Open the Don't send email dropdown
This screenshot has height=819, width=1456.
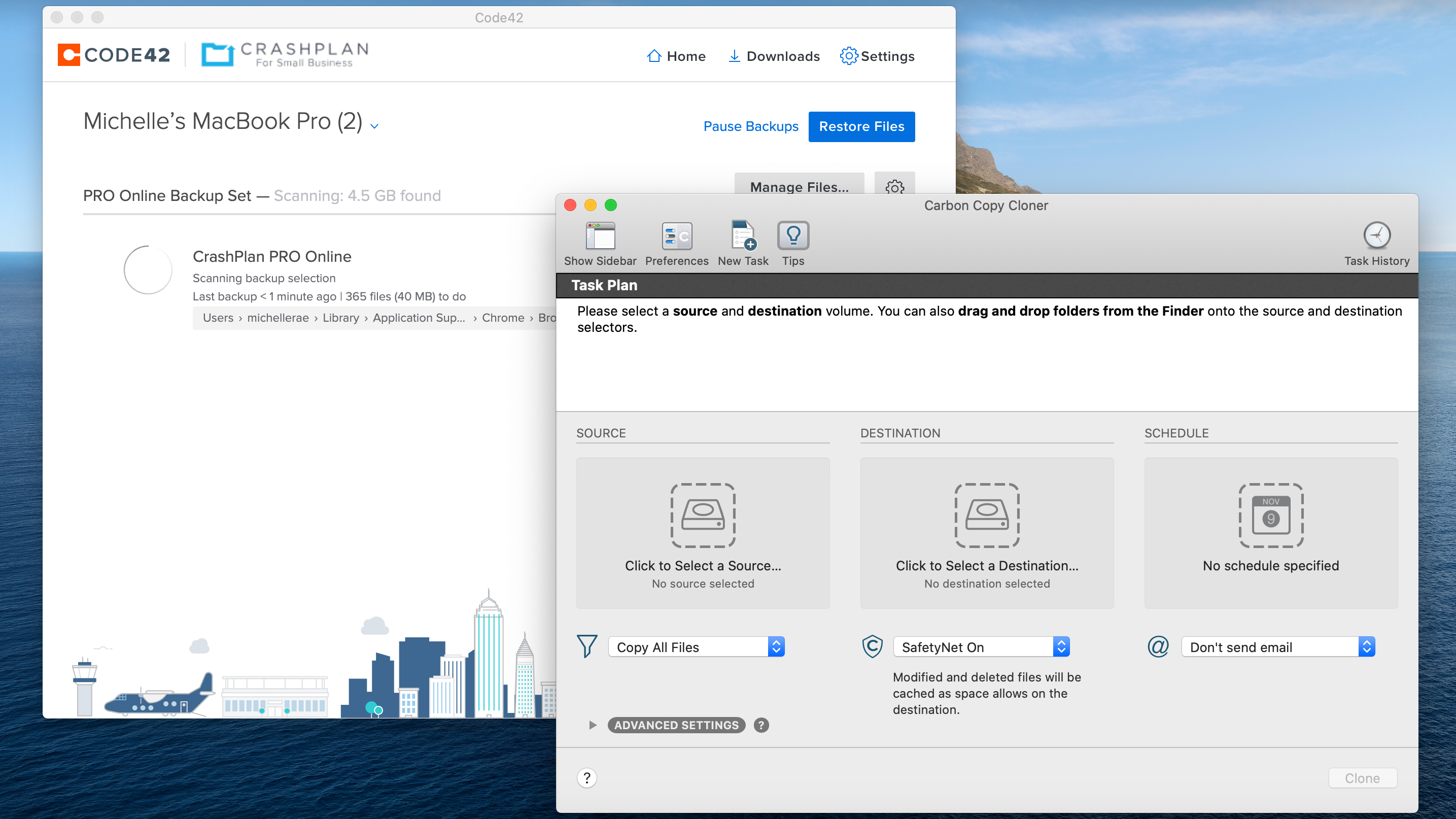1278,647
